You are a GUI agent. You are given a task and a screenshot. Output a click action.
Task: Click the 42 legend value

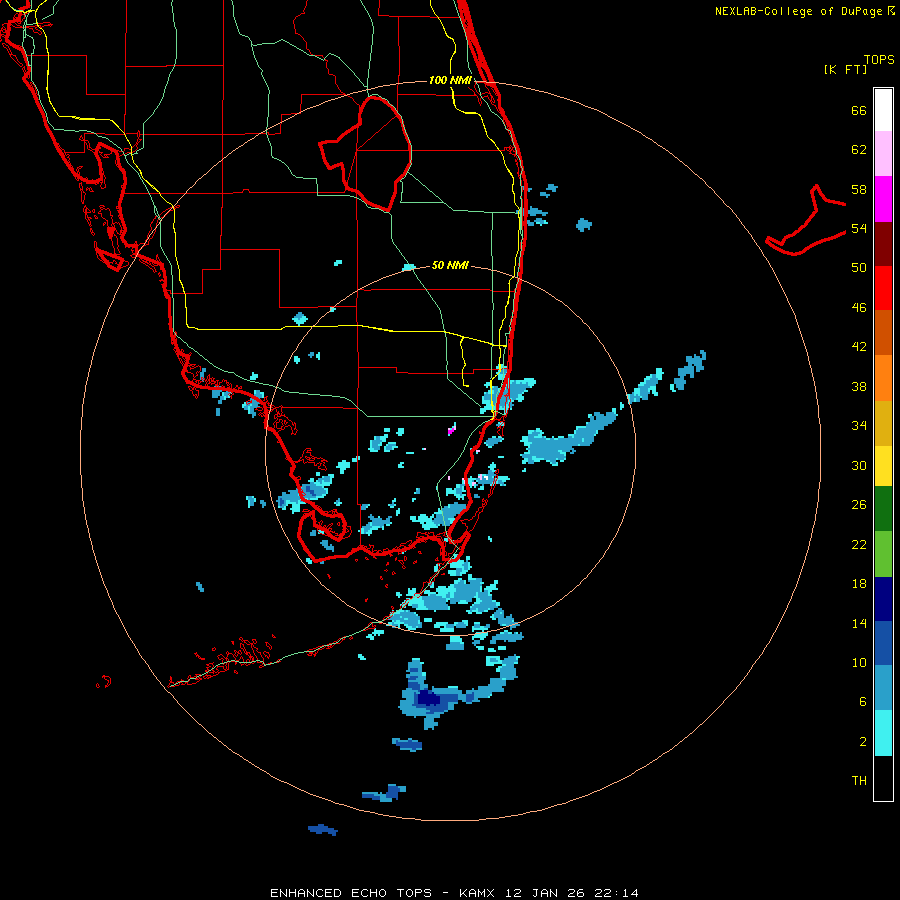coord(859,347)
